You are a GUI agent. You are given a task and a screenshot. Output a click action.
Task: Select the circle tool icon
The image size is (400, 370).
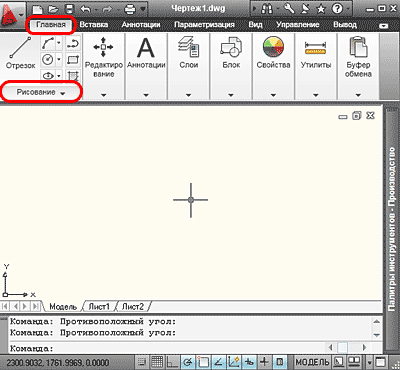click(48, 60)
